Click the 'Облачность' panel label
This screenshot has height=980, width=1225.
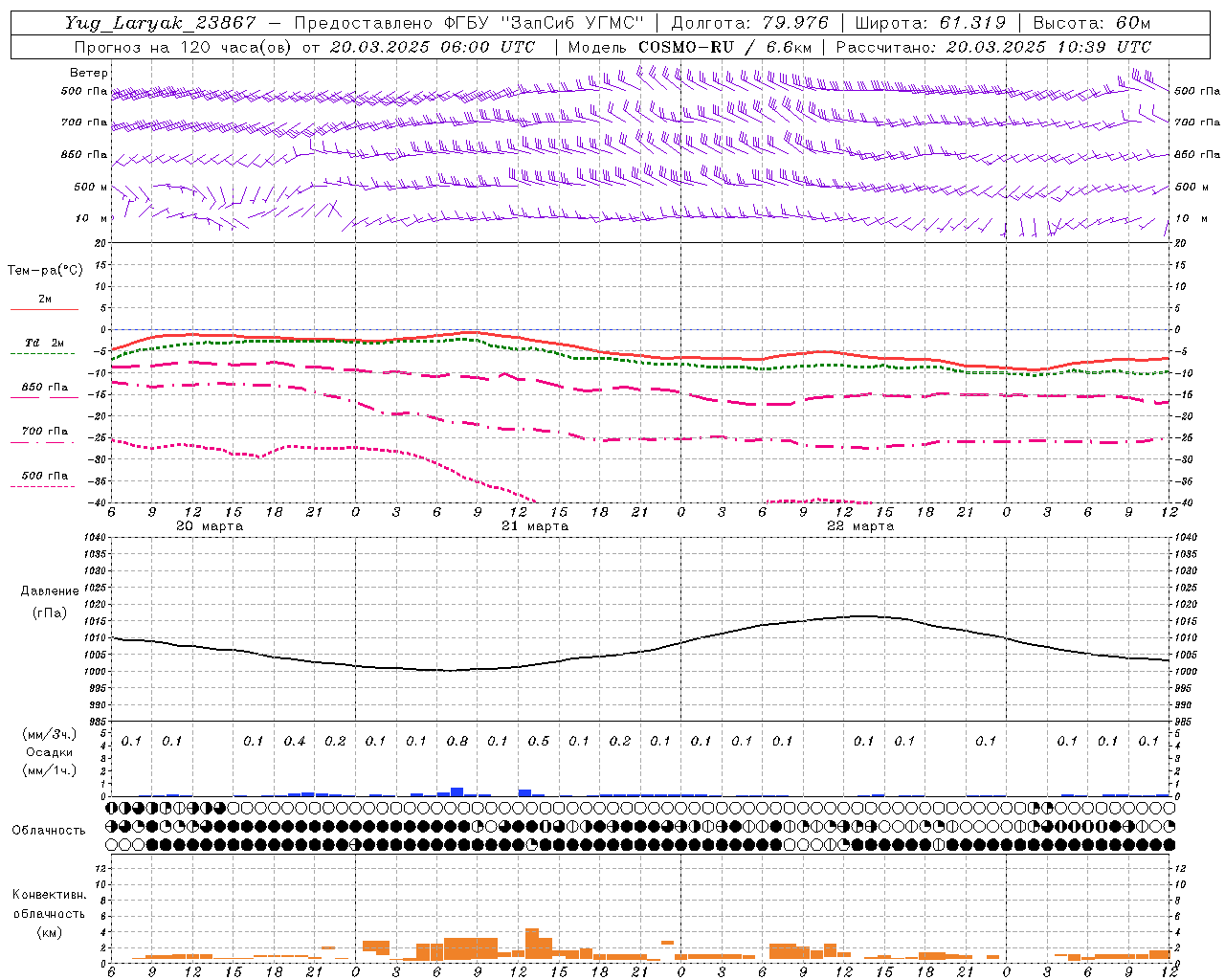49,830
